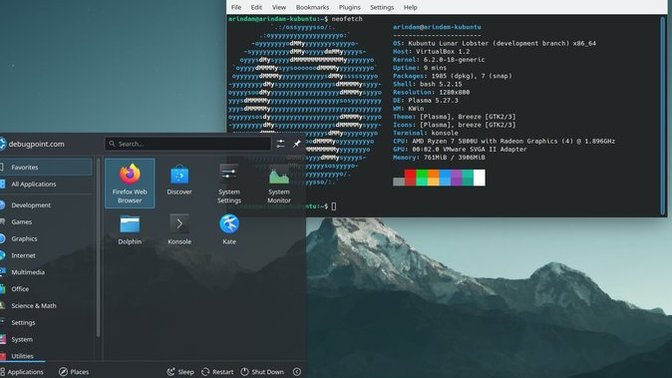Open the Settings category in launcher
Image resolution: width=672 pixels, height=378 pixels.
(46, 322)
